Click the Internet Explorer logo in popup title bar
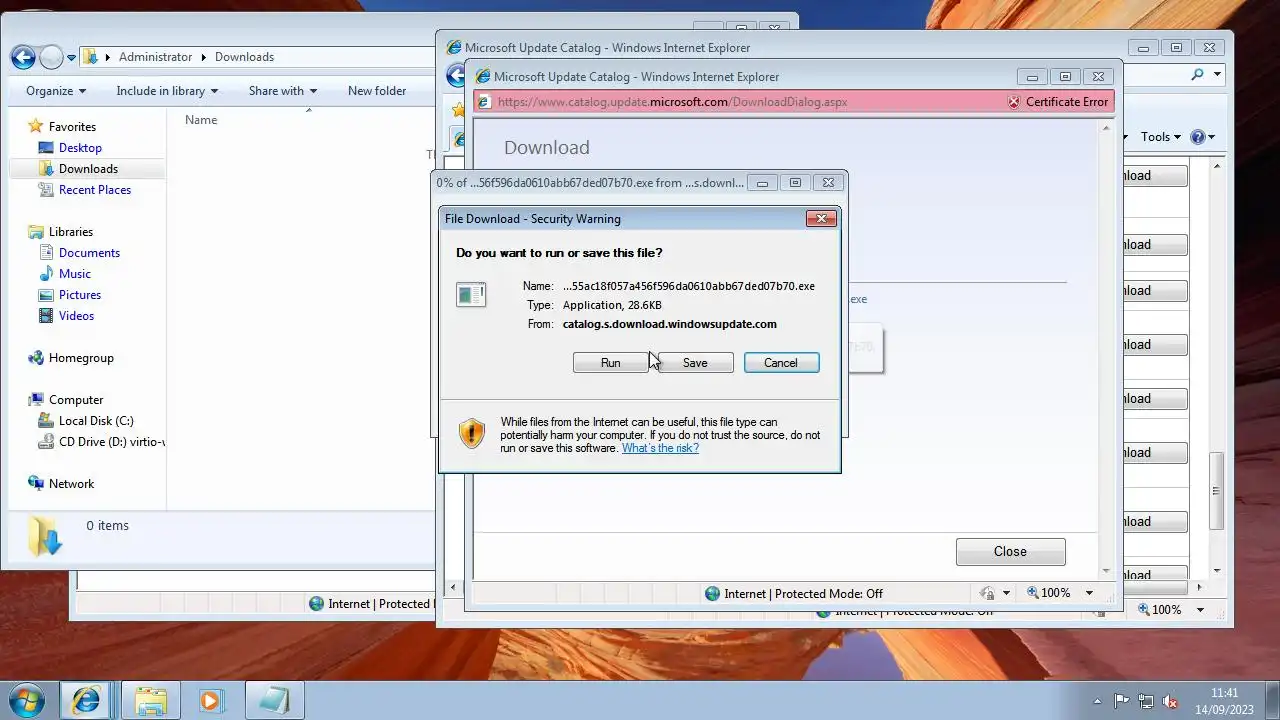The width and height of the screenshot is (1280, 720). (x=482, y=77)
